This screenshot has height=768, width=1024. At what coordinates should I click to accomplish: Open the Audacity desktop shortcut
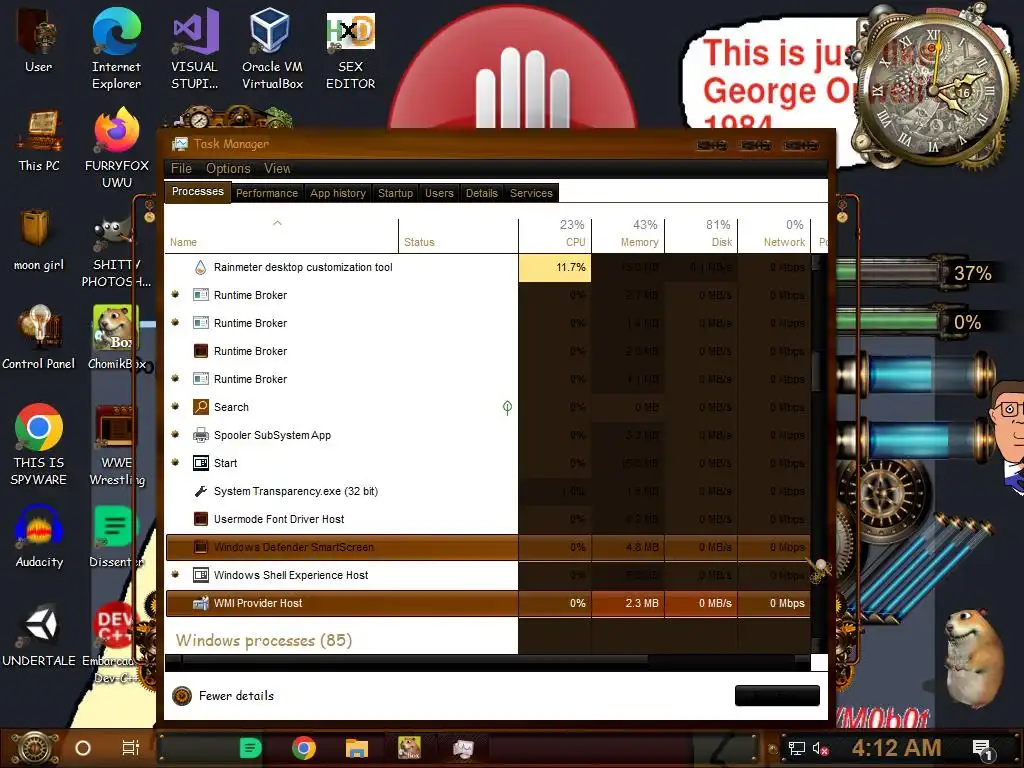coord(39,536)
